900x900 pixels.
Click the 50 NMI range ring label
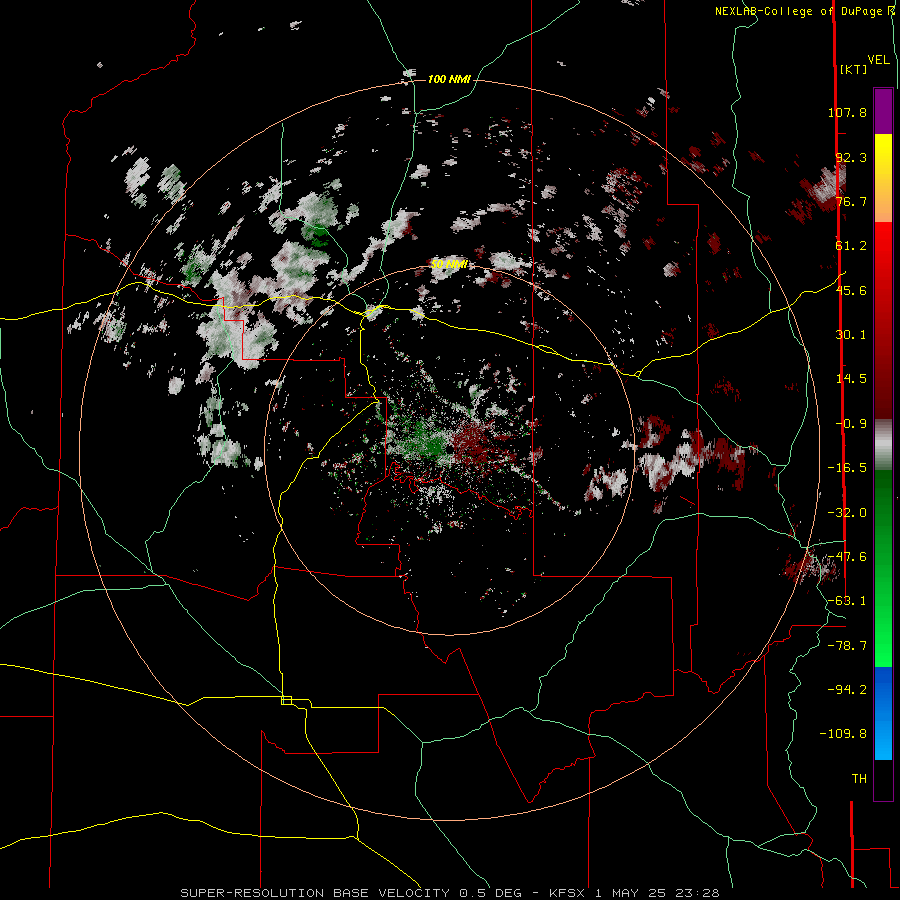point(449,265)
